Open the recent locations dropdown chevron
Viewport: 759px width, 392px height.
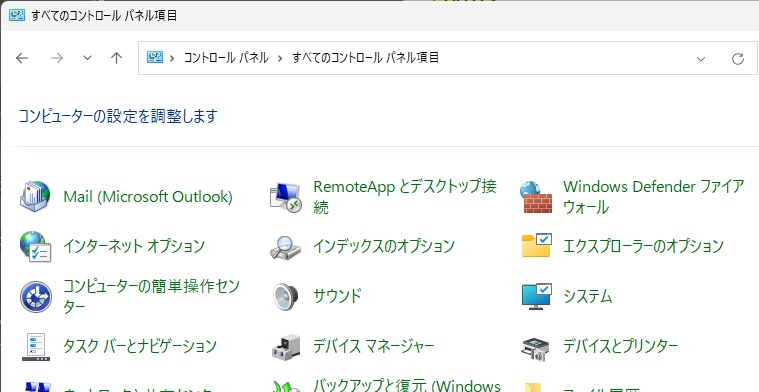[87, 58]
